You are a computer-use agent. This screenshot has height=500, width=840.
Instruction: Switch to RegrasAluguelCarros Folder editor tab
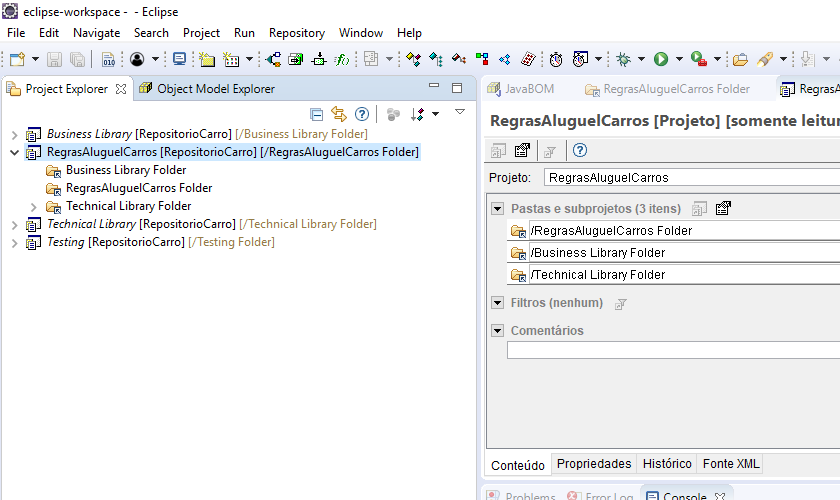(668, 89)
